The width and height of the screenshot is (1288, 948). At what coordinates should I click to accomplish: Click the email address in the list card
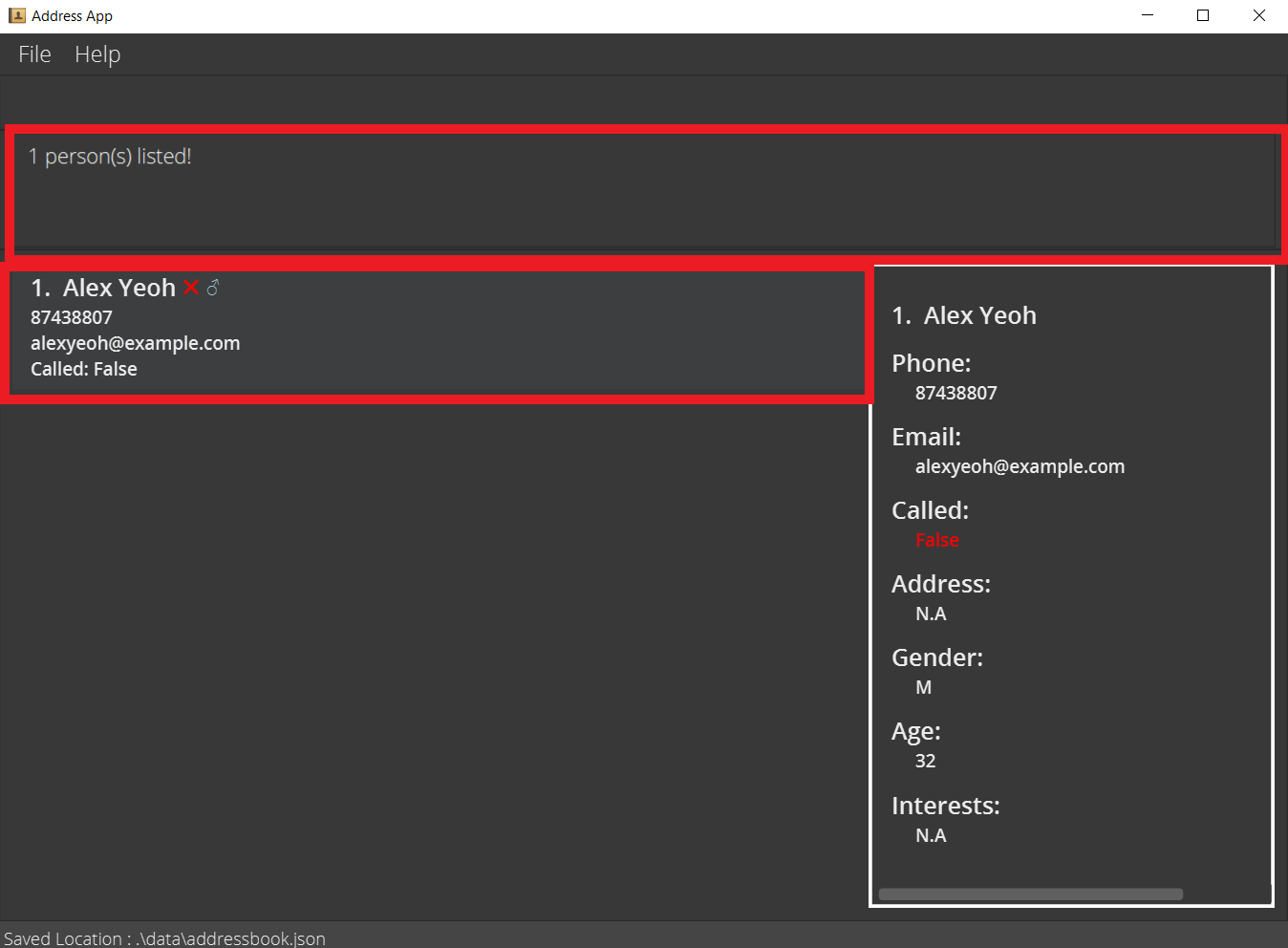pos(135,343)
